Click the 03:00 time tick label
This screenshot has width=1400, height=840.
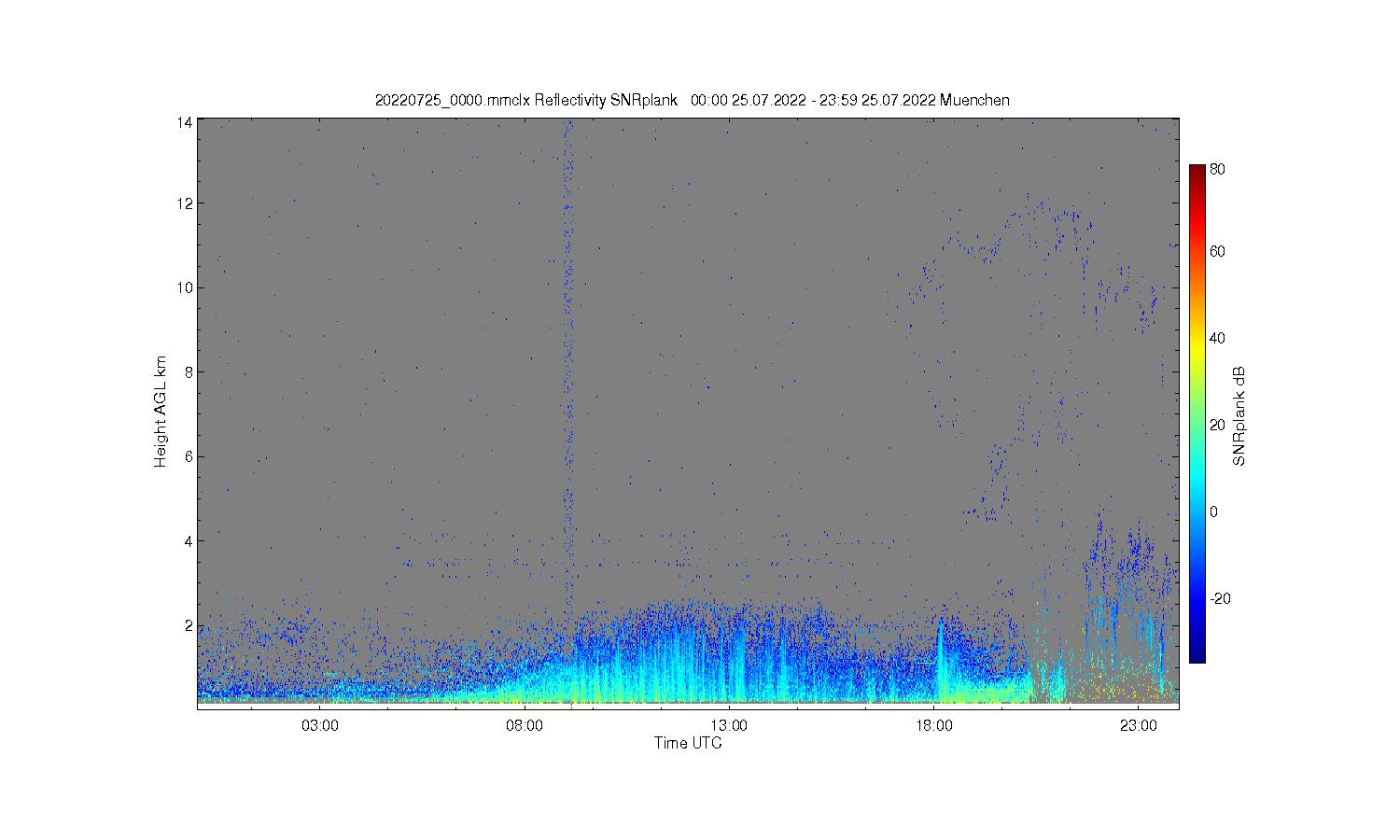320,725
